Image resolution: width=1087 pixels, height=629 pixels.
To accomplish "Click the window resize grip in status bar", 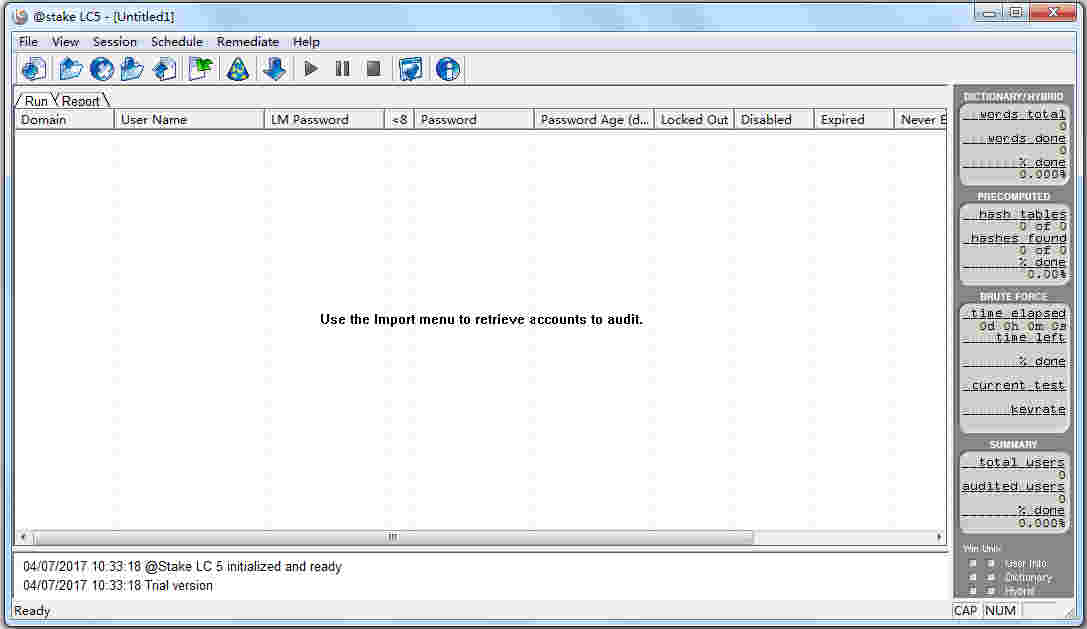I will (x=1070, y=612).
